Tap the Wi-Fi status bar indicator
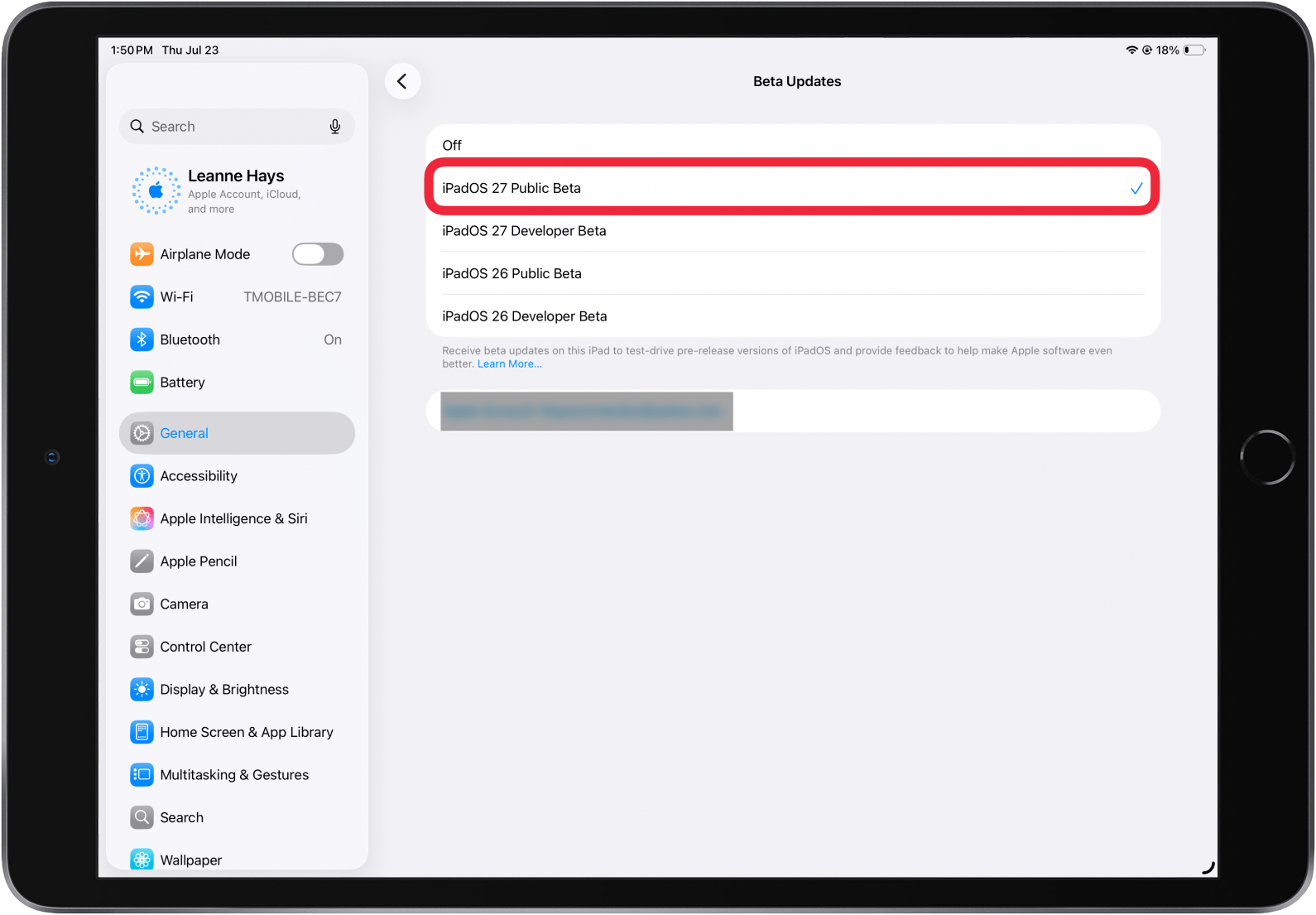This screenshot has height=915, width=1316. coord(1131,51)
